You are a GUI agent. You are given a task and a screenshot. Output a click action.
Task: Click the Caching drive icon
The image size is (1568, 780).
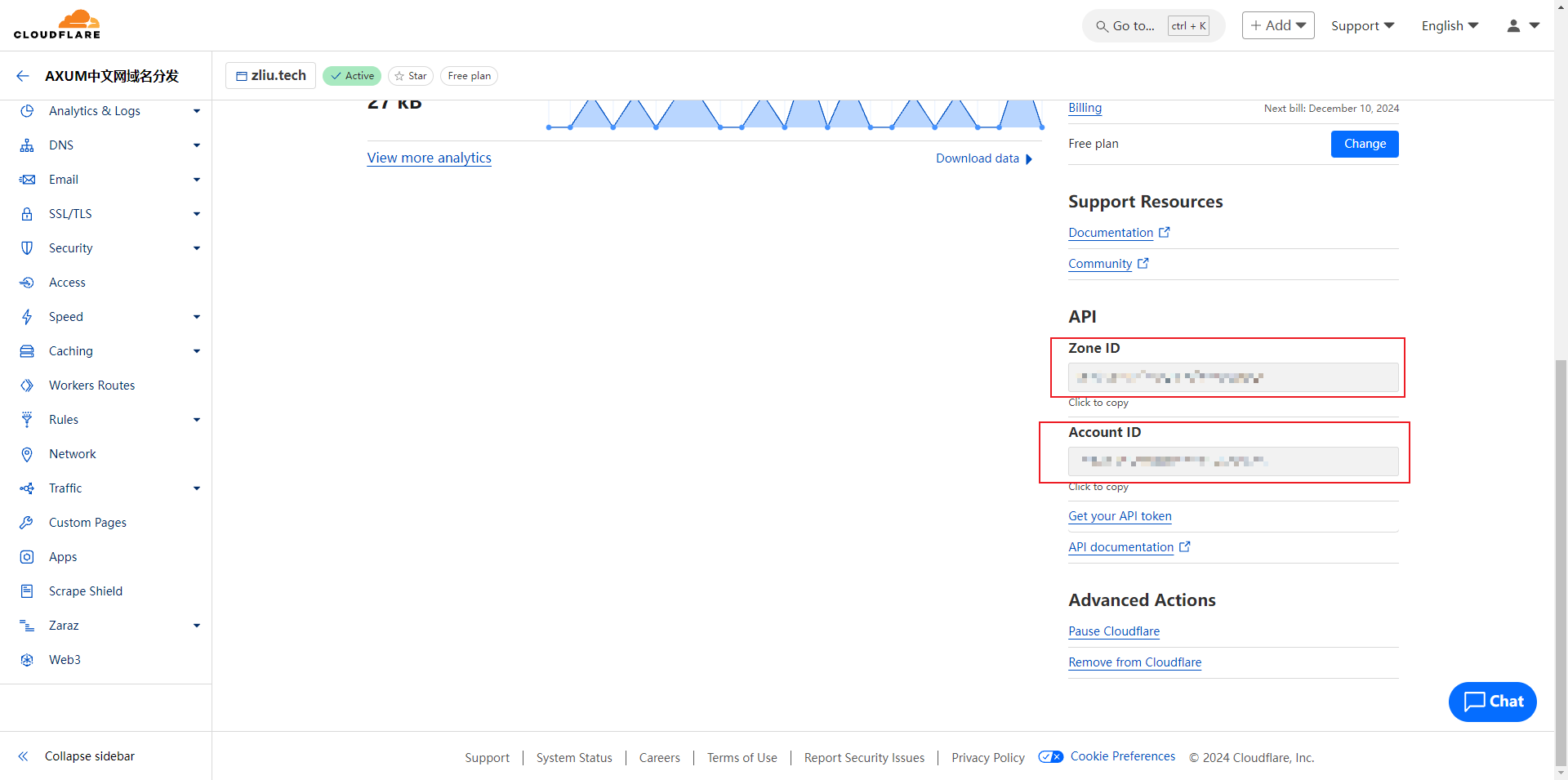coord(27,351)
